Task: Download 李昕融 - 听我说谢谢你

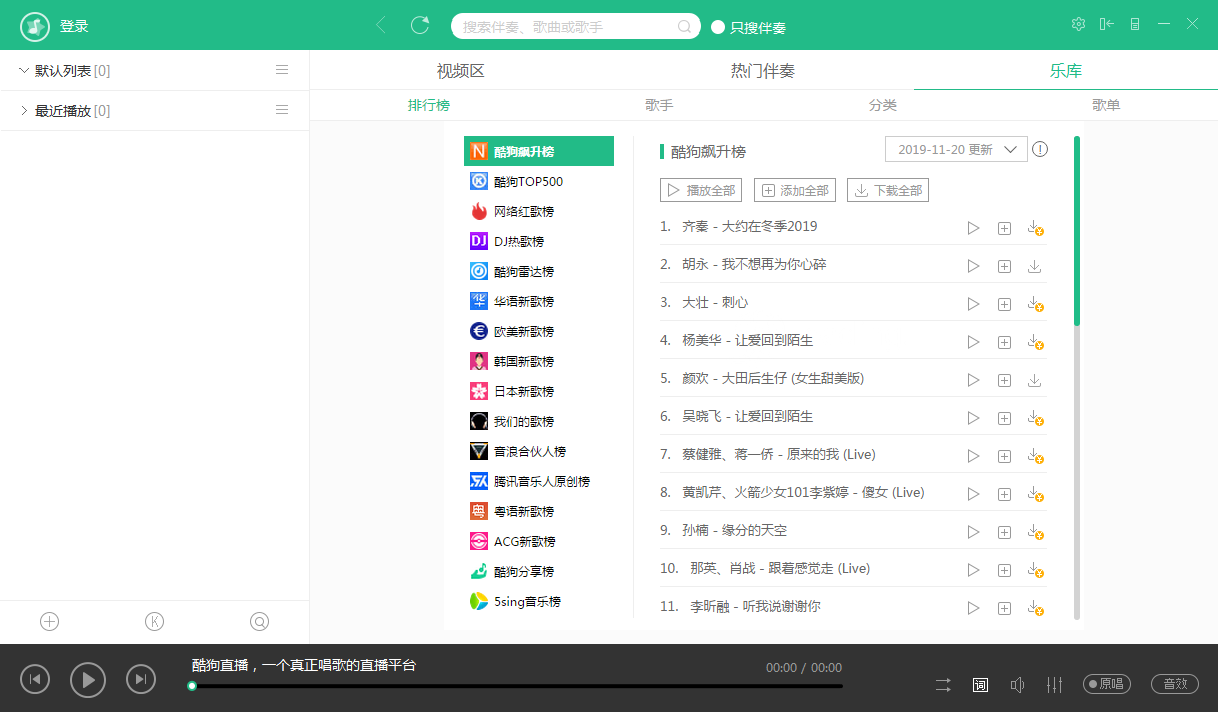Action: click(1035, 608)
